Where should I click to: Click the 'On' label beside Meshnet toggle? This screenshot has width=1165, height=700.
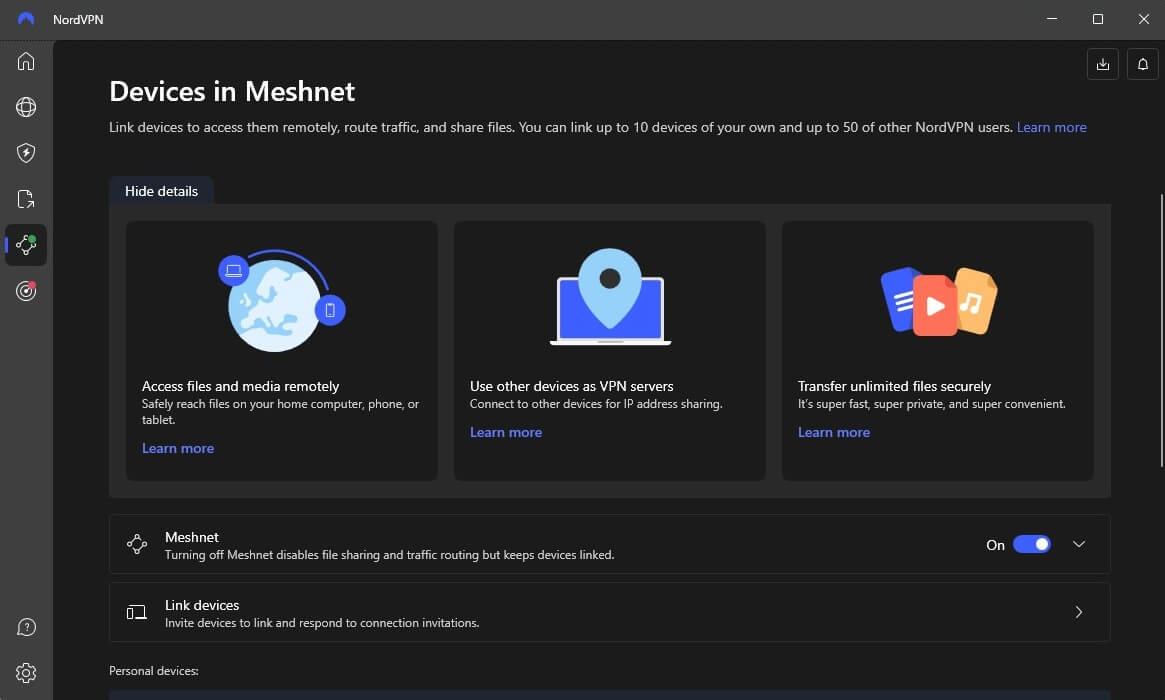[x=996, y=545]
